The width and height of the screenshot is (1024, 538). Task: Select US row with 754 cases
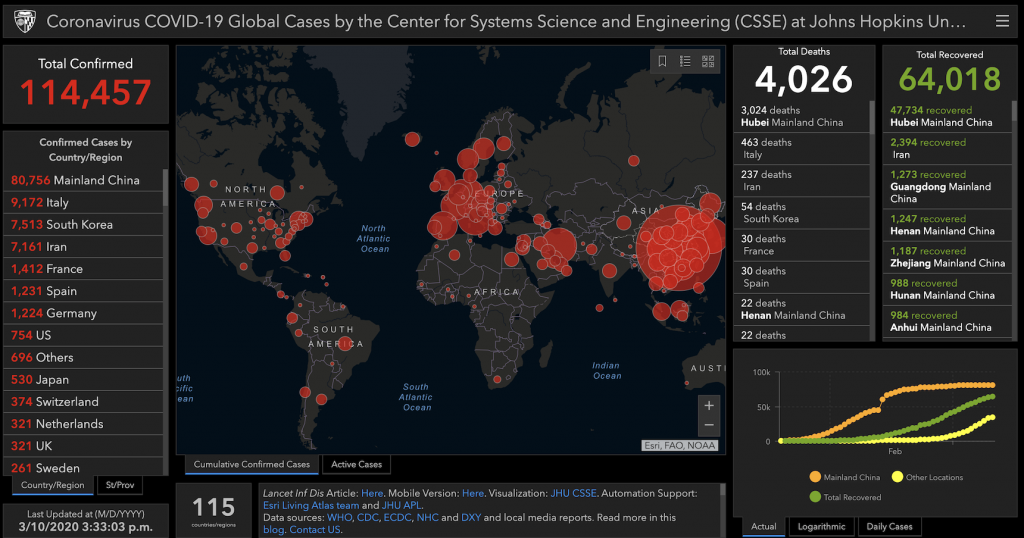[83, 336]
